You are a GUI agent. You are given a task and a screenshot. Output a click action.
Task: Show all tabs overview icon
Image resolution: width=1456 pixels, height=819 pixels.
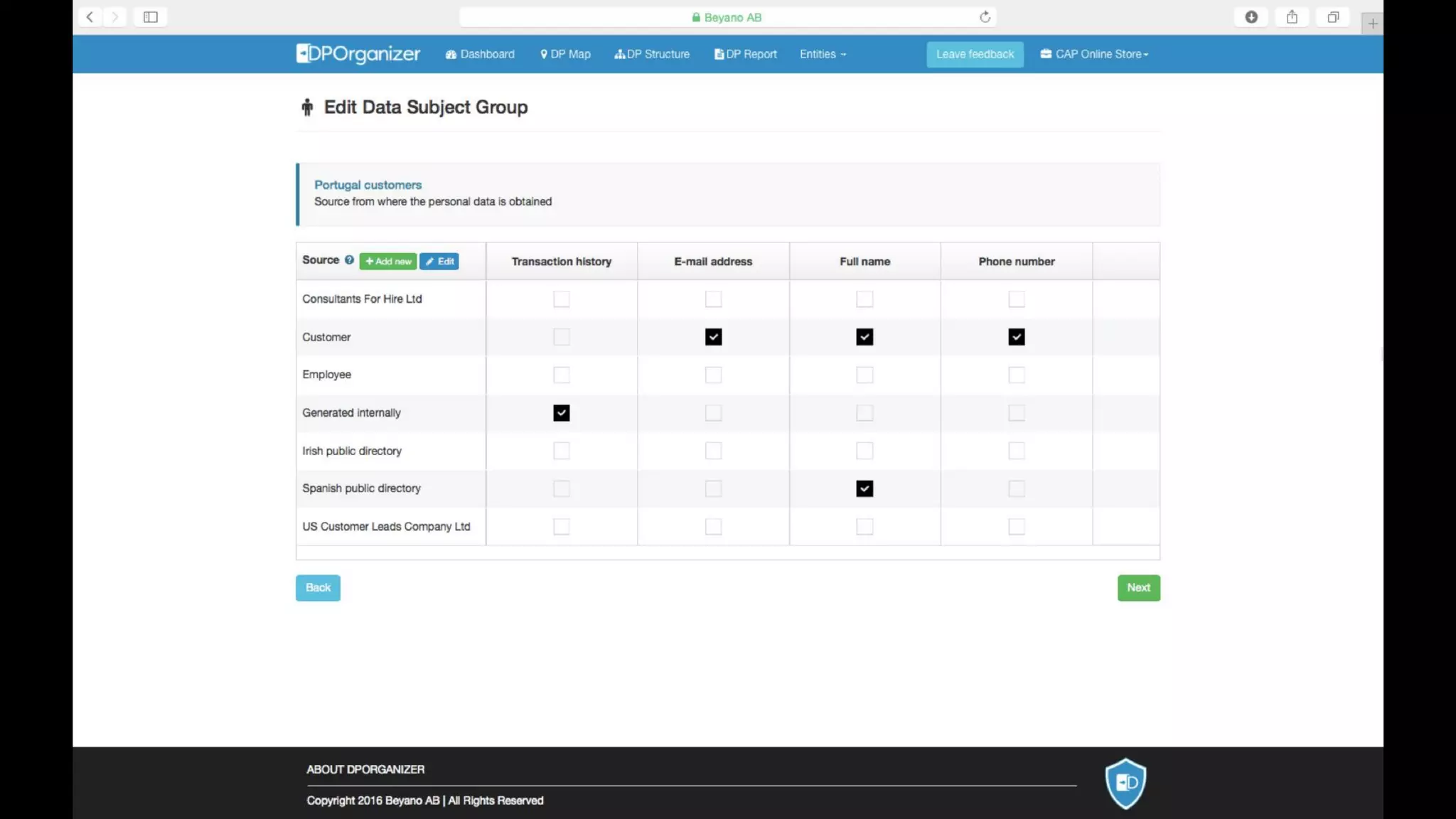click(1333, 17)
